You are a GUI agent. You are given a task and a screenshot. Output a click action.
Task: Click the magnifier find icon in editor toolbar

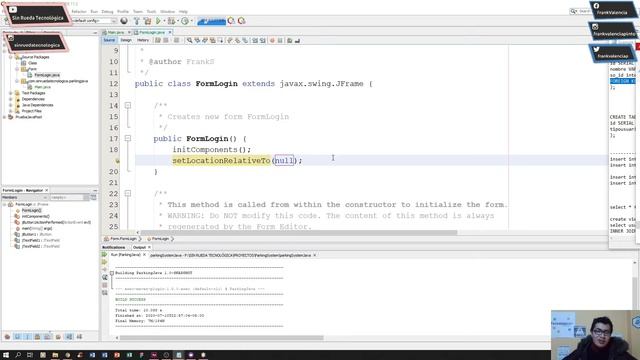point(189,40)
